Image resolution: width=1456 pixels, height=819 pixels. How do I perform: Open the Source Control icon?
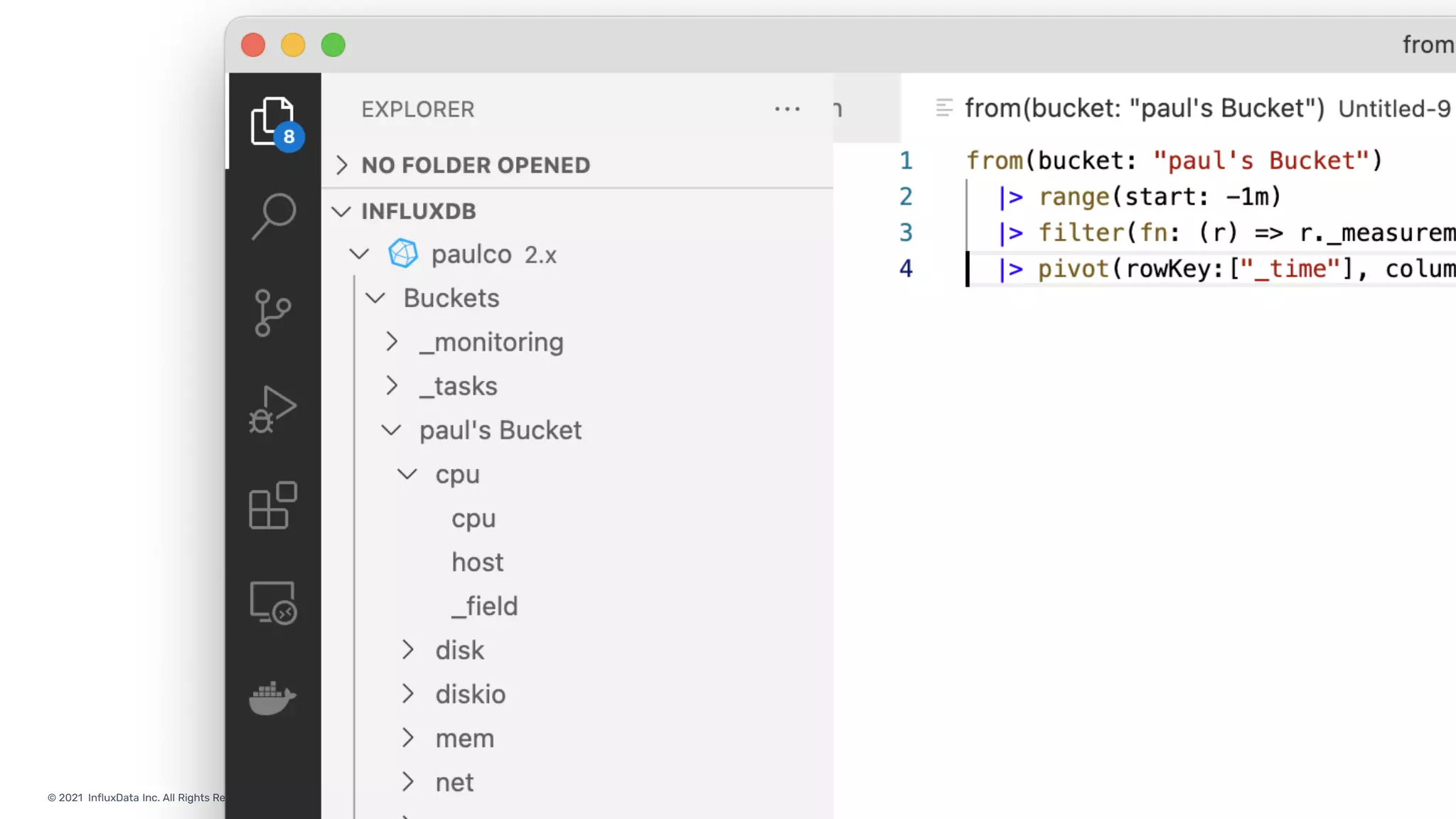(273, 312)
